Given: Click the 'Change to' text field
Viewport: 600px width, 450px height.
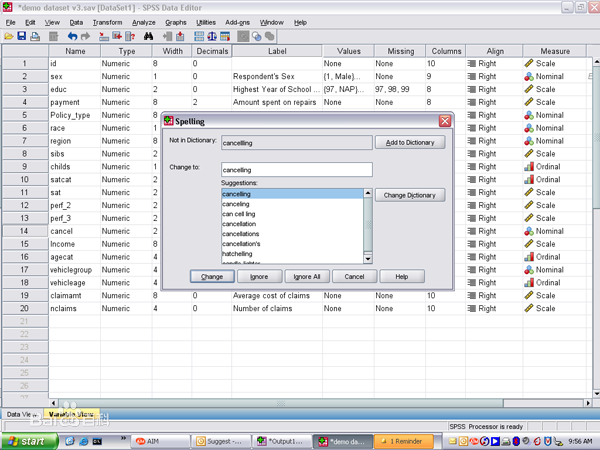Looking at the screenshot, I should [295, 170].
